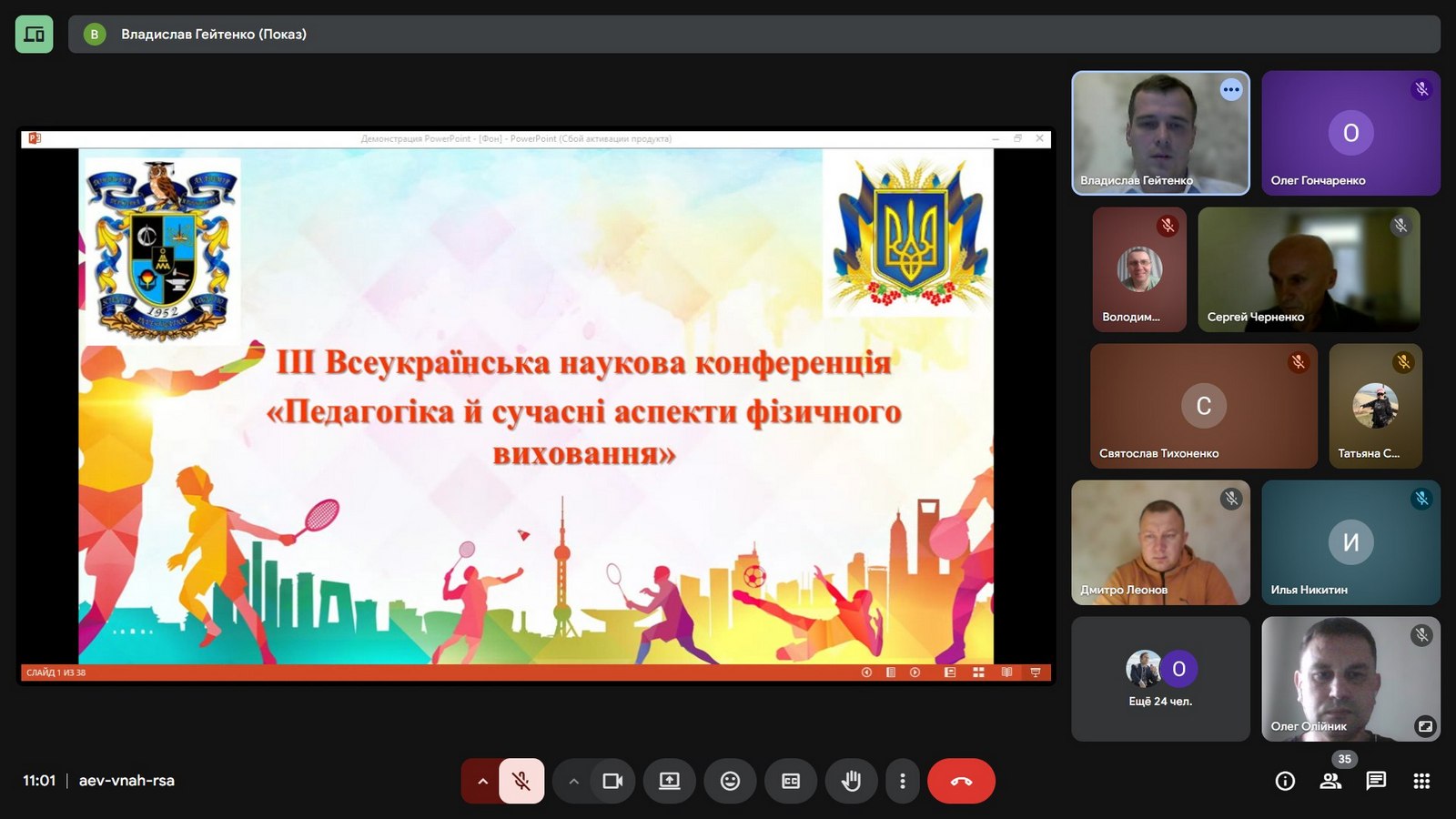Click the raise hand icon
This screenshot has width=1456, height=819.
pos(851,781)
